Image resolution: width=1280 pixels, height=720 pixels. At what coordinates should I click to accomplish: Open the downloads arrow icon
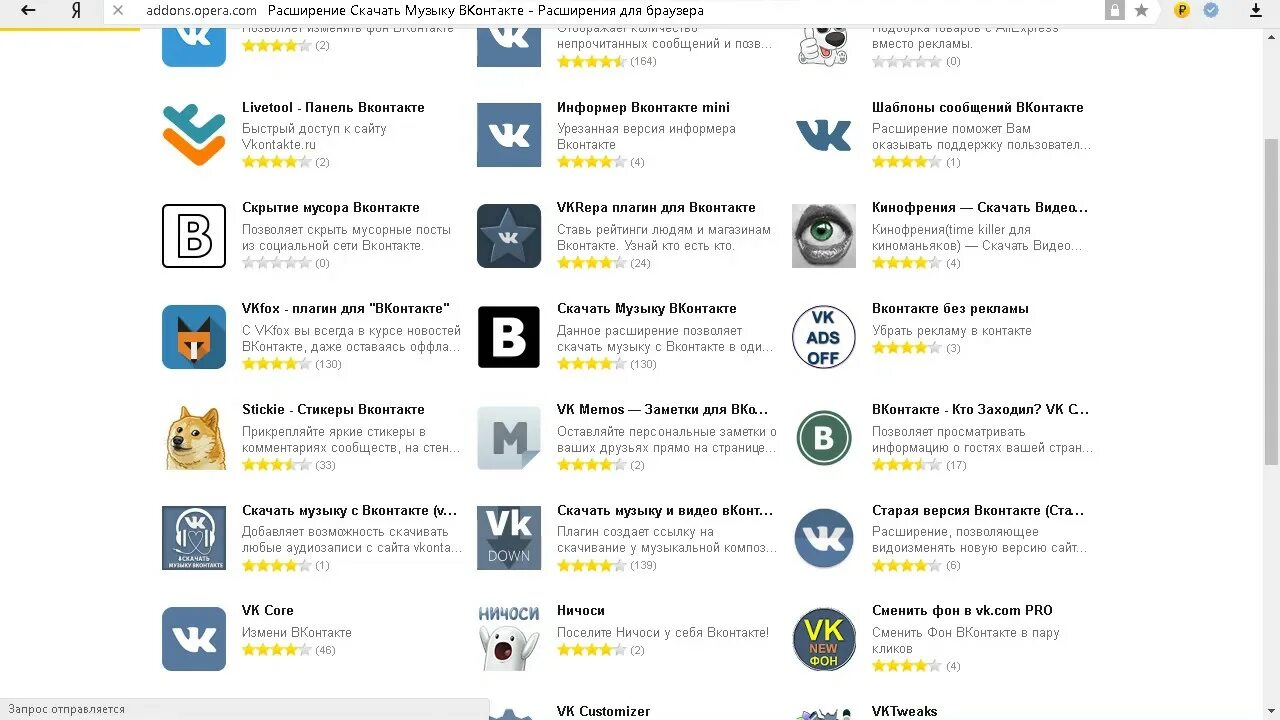pos(1257,11)
